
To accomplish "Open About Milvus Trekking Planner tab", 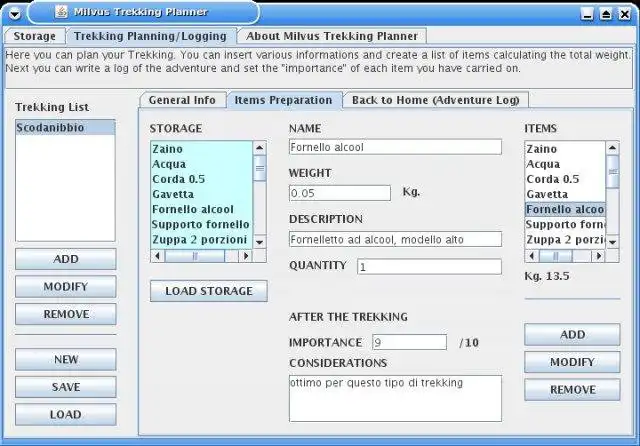I will (331, 36).
